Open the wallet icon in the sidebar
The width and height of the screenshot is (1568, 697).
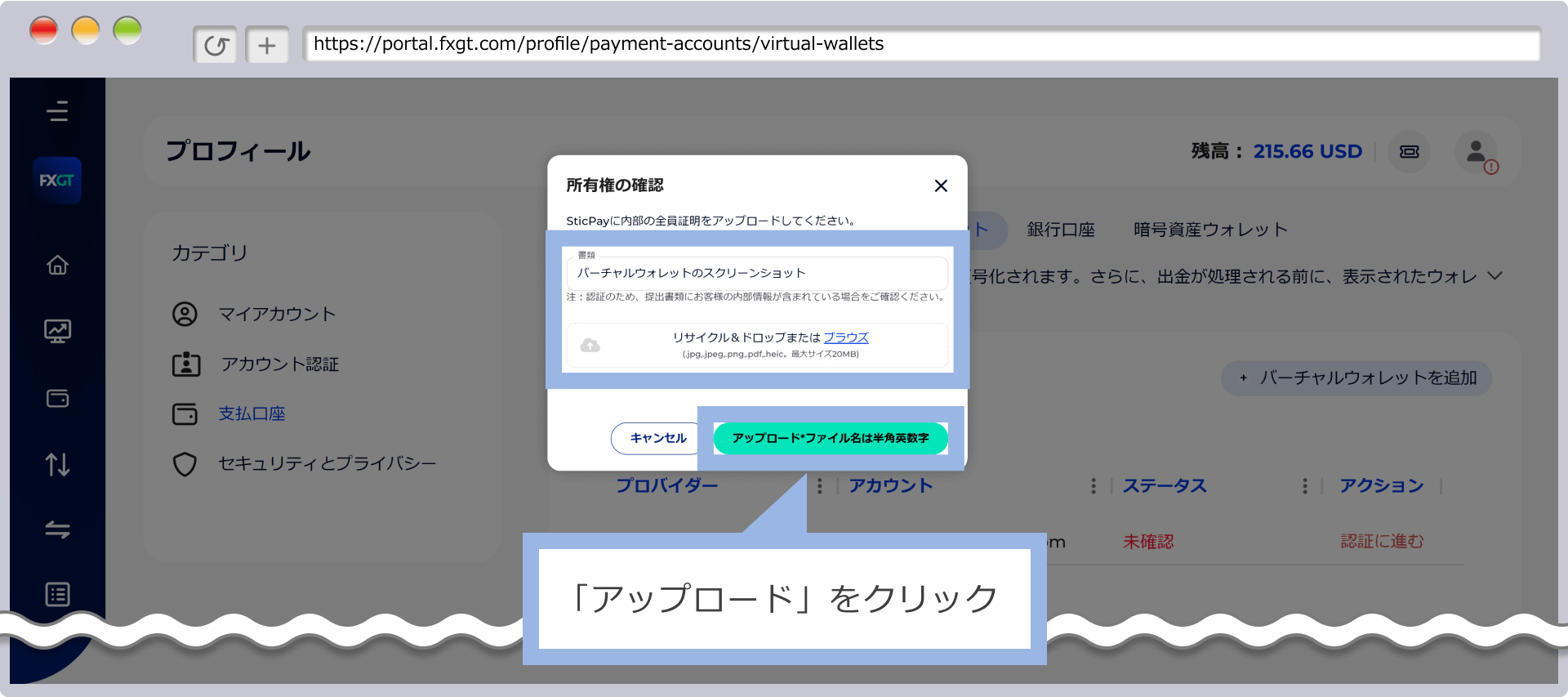[57, 398]
